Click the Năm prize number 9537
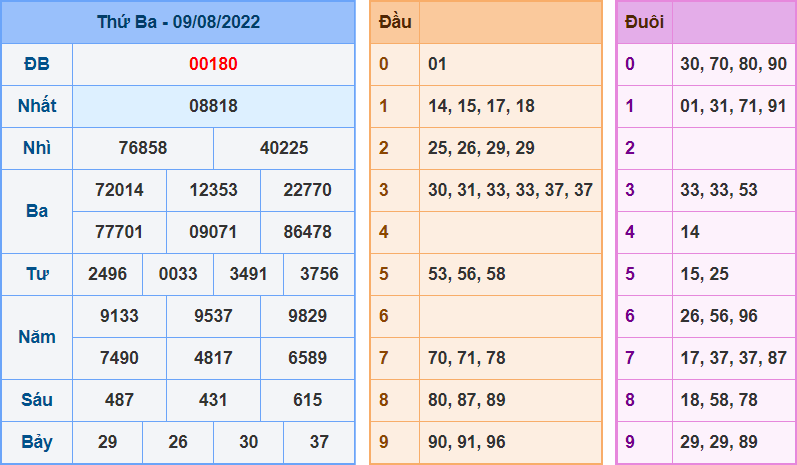This screenshot has width=797, height=465. coord(213,316)
